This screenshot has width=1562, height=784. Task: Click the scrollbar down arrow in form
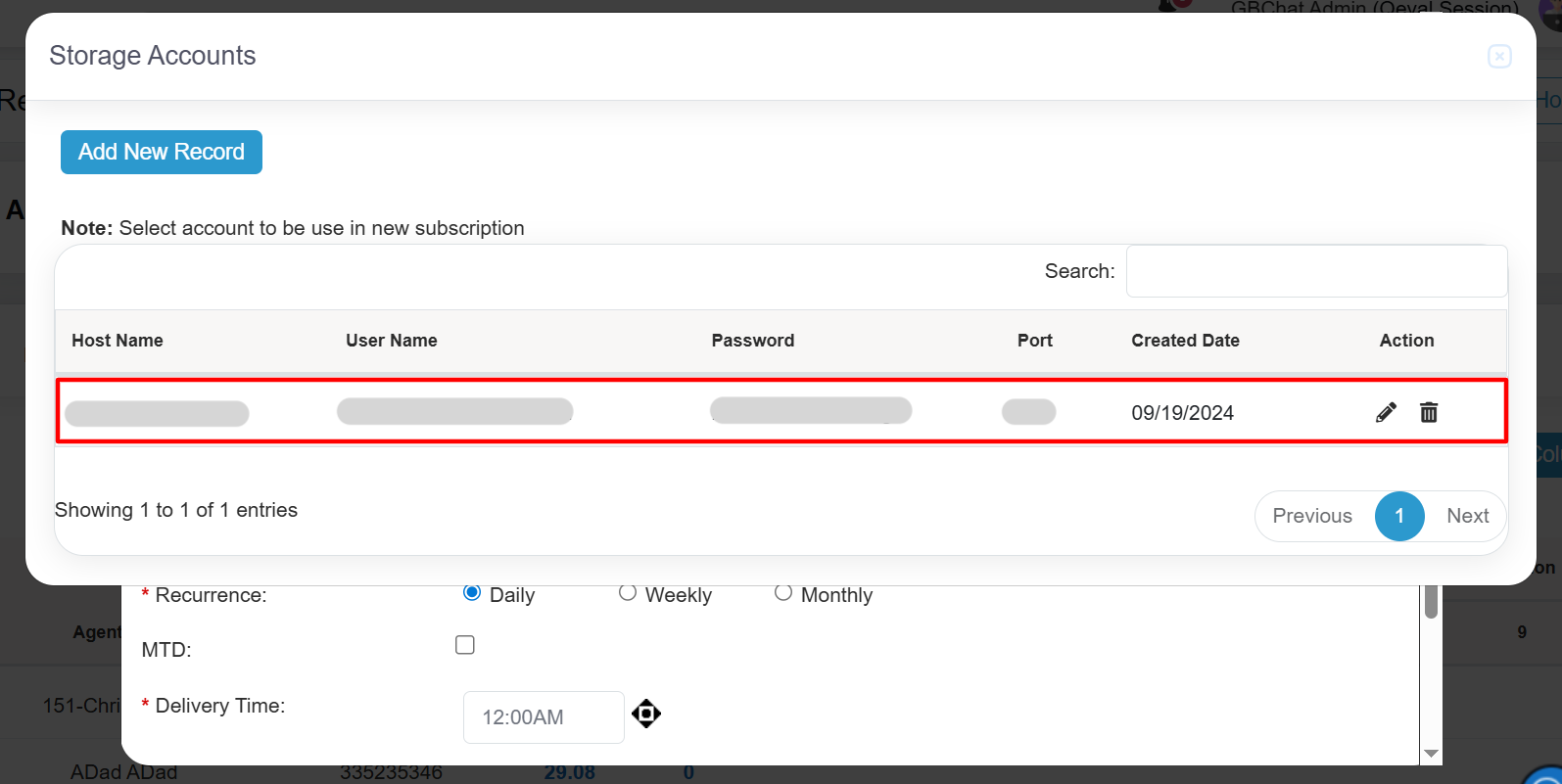1431,753
